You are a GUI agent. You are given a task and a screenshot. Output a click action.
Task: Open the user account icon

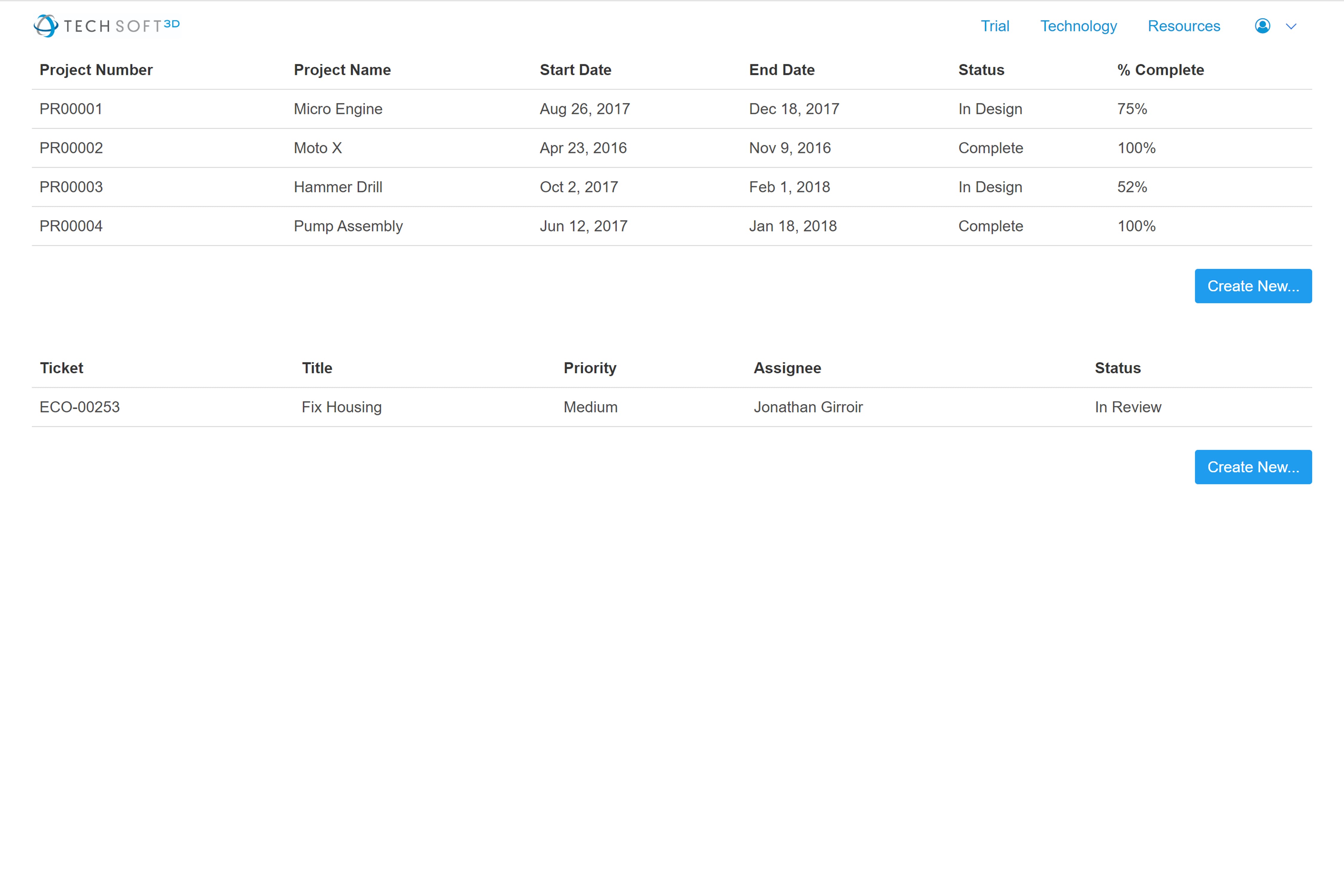[1262, 26]
